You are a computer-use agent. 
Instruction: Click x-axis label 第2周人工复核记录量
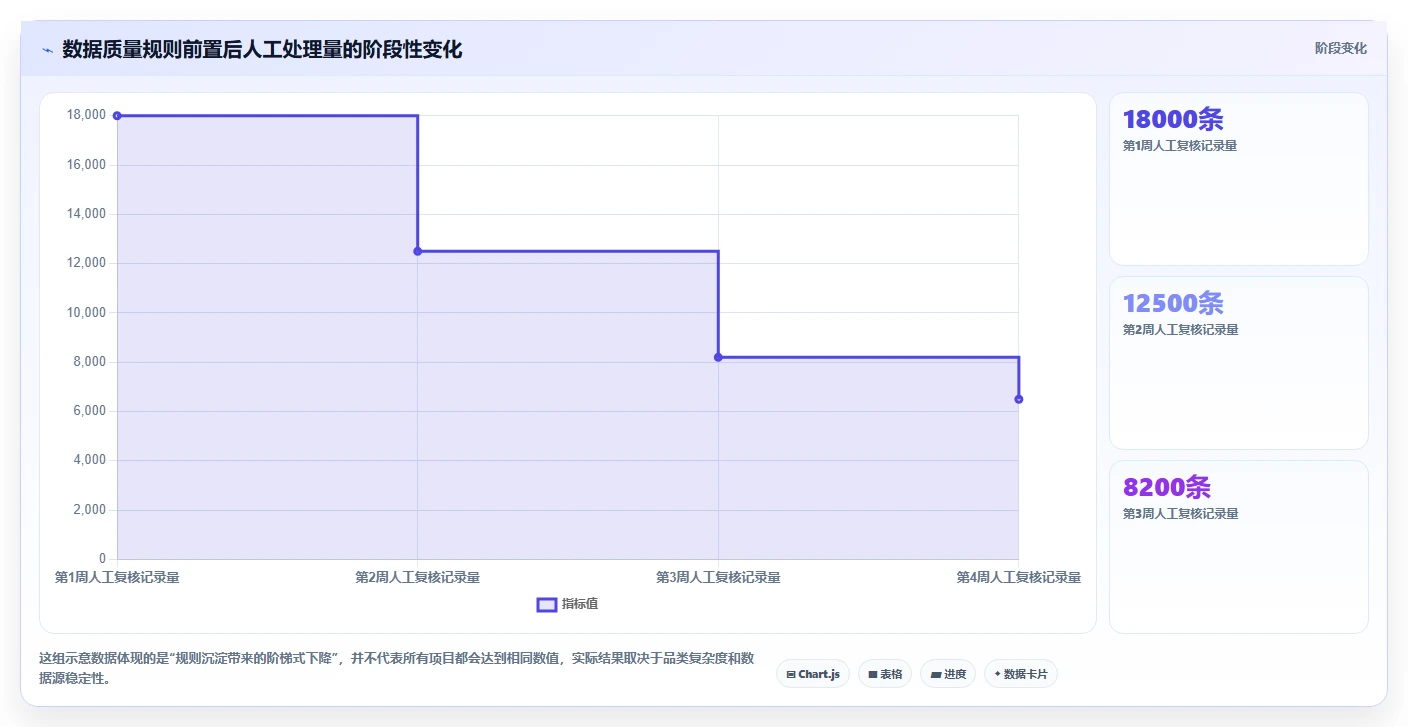coord(418,577)
